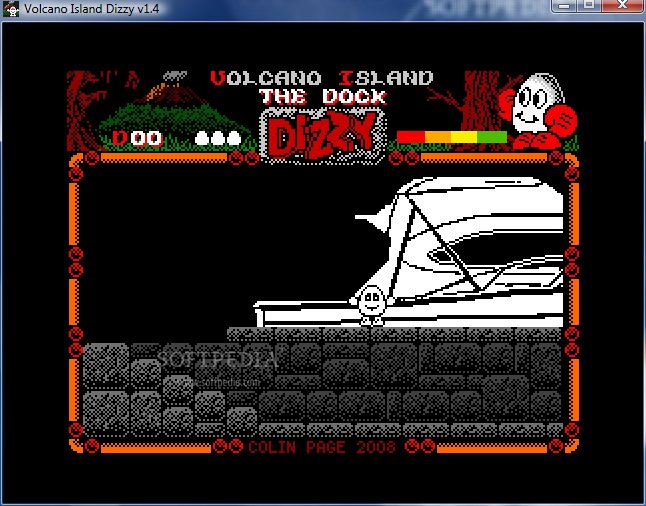
Task: Click the multicolor energy bar
Action: [452, 137]
